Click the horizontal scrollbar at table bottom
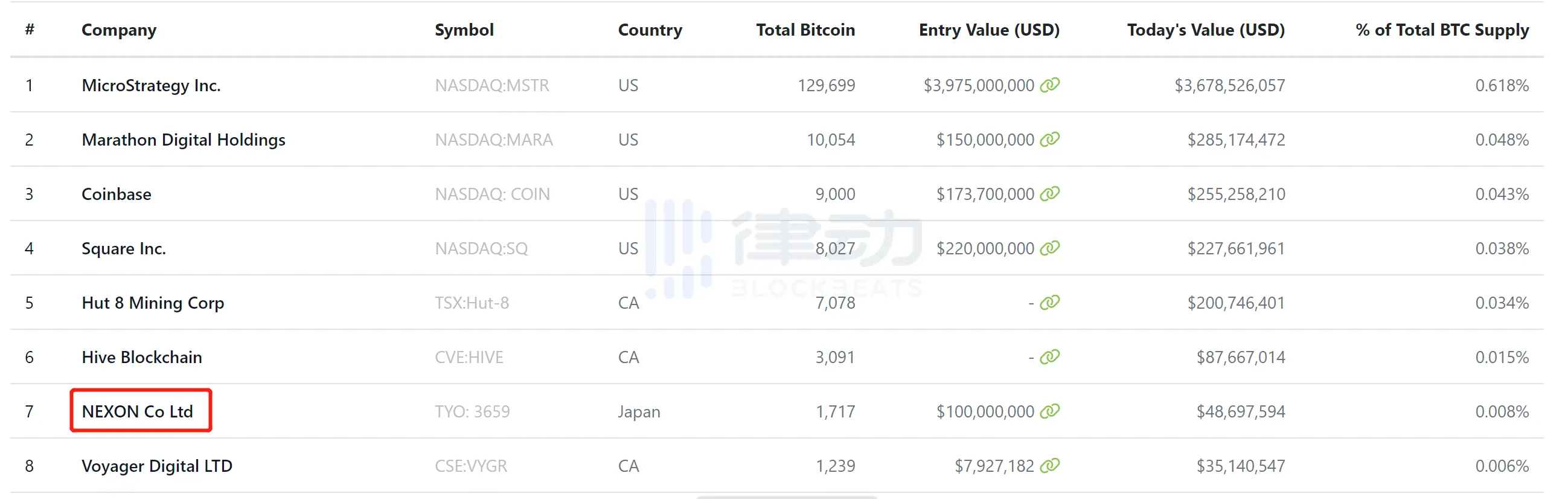The height and width of the screenshot is (499, 1568). tap(786, 497)
